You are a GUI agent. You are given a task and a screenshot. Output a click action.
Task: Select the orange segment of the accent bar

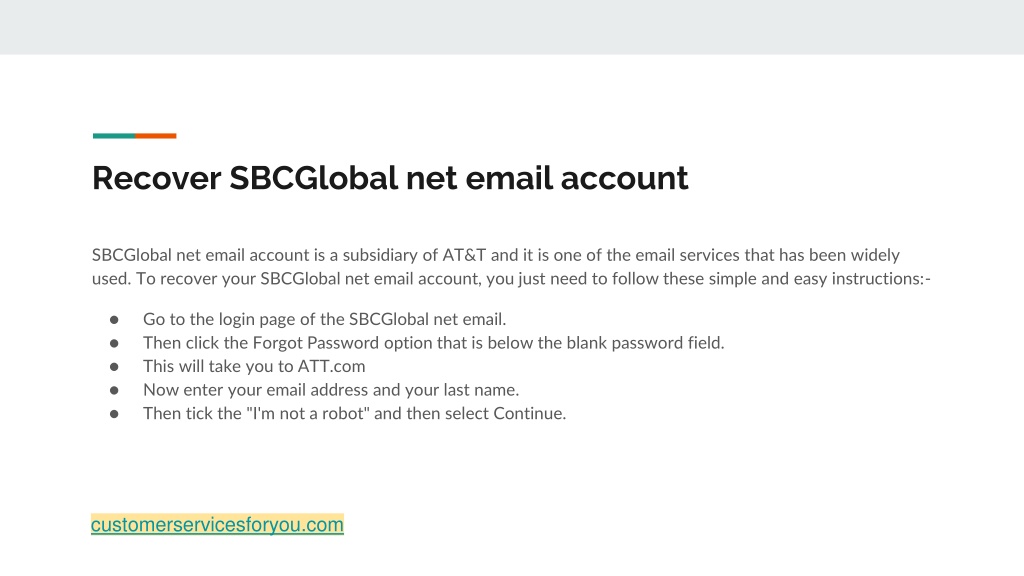click(x=155, y=136)
